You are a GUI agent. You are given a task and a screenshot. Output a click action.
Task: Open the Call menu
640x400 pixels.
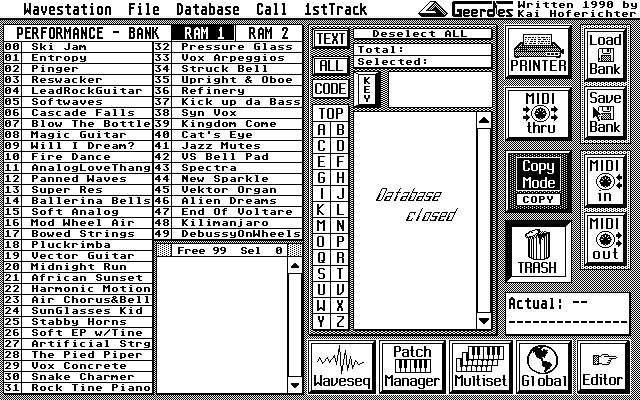pyautogui.click(x=271, y=9)
